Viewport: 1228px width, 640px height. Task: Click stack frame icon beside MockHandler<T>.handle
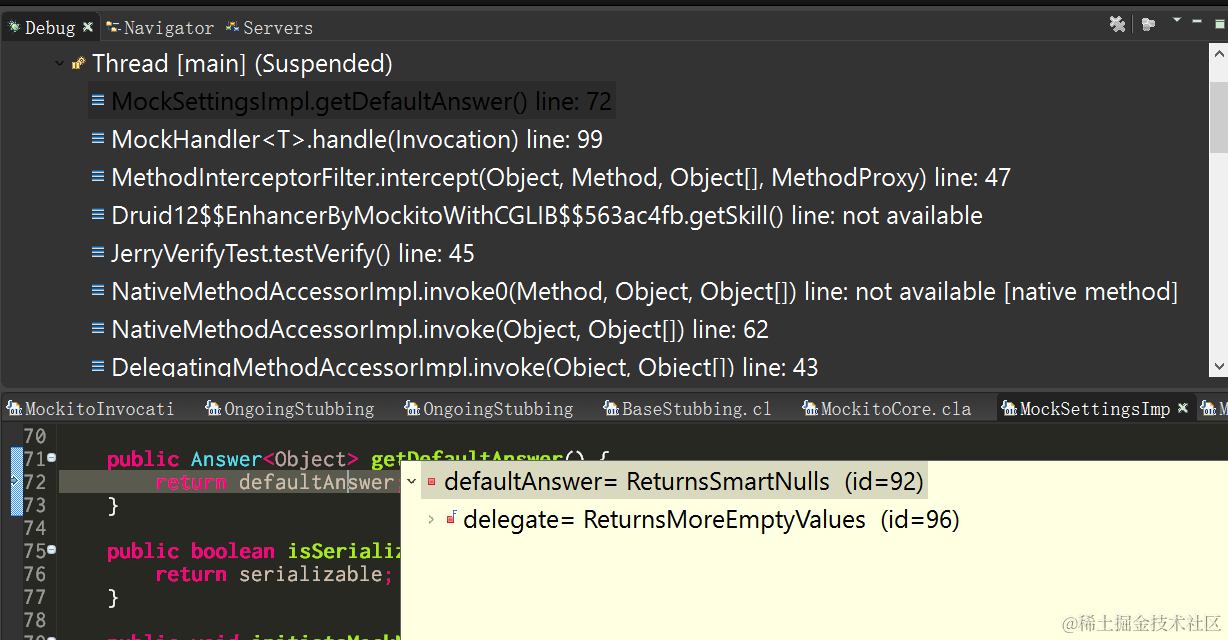[98, 139]
